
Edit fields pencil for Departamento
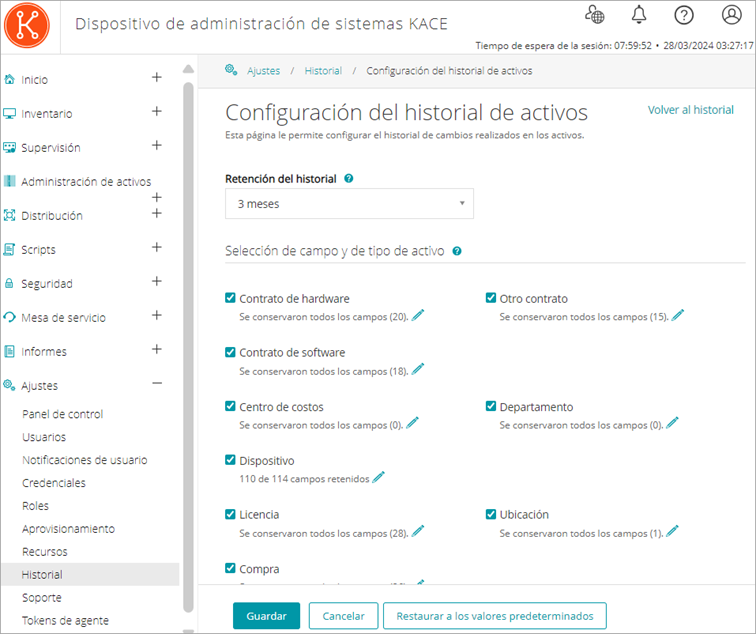click(673, 423)
